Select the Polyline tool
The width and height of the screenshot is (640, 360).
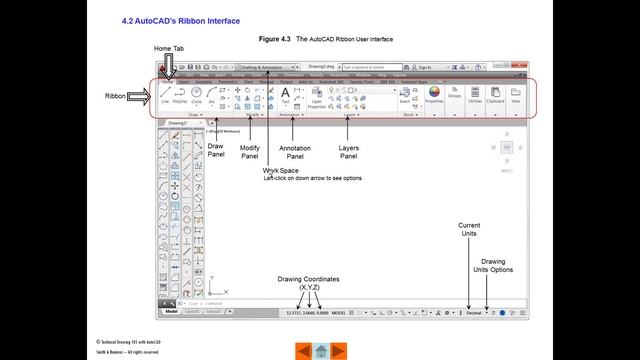coord(180,95)
